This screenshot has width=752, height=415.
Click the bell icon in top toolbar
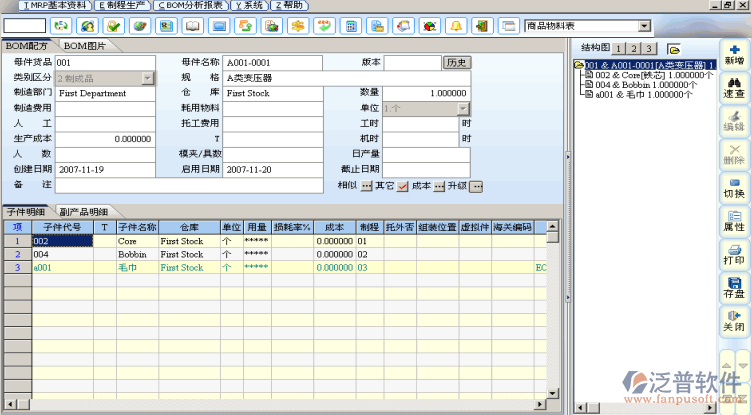[455, 24]
